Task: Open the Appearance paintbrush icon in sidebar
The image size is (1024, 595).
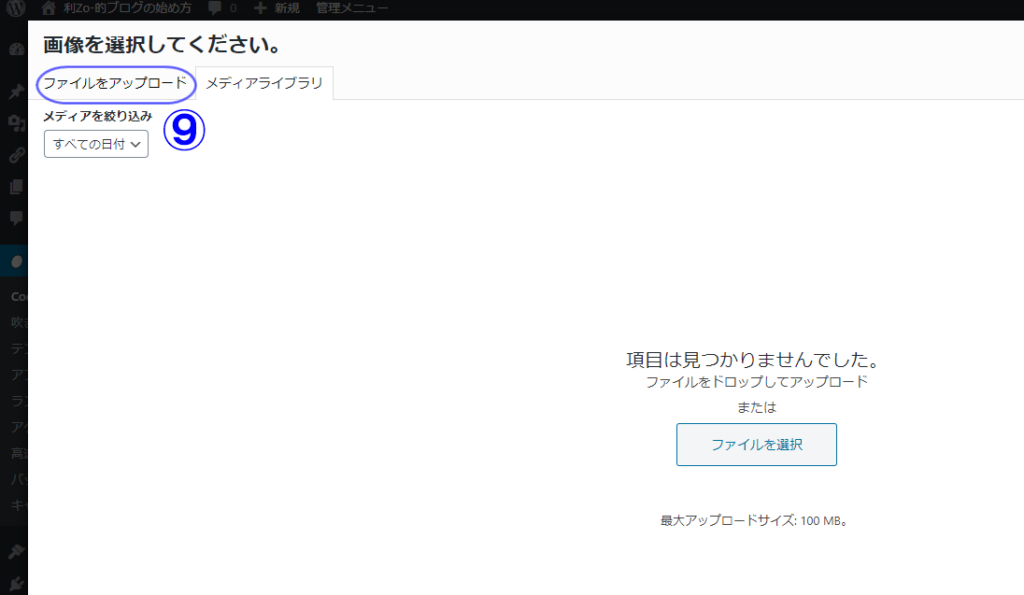Action: tap(16, 551)
